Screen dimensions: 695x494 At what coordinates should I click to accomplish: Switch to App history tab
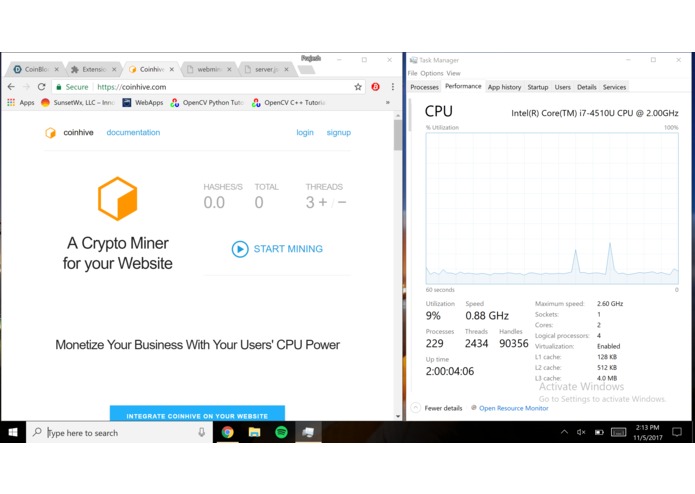point(504,87)
